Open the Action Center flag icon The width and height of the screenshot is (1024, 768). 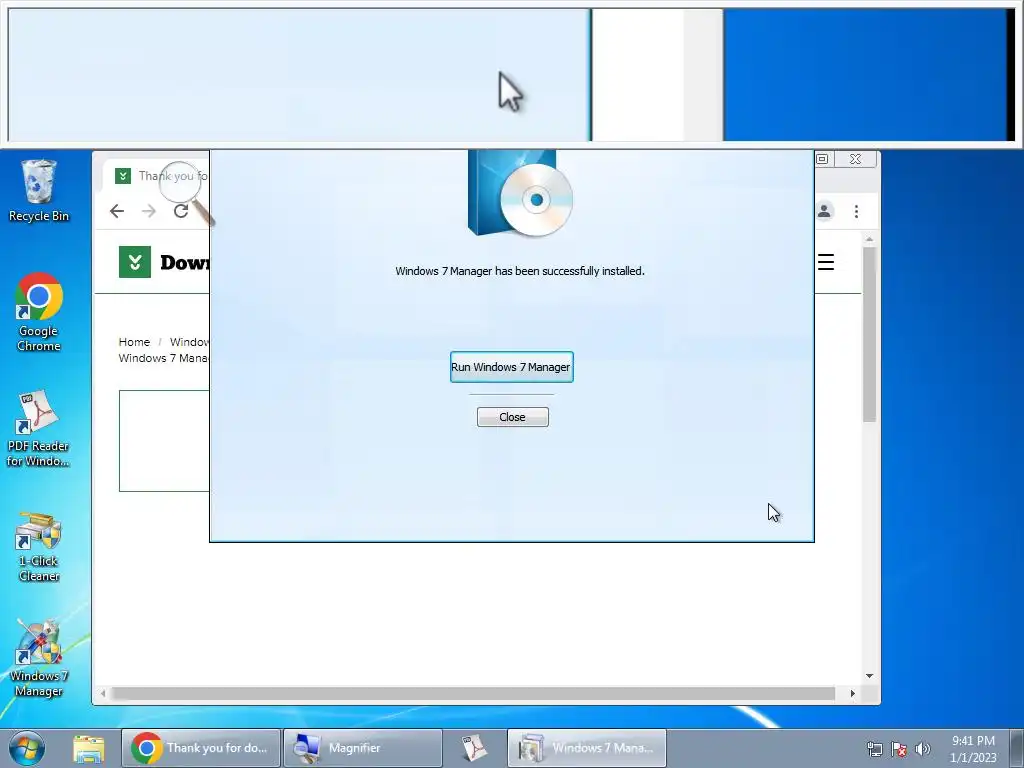pos(899,748)
